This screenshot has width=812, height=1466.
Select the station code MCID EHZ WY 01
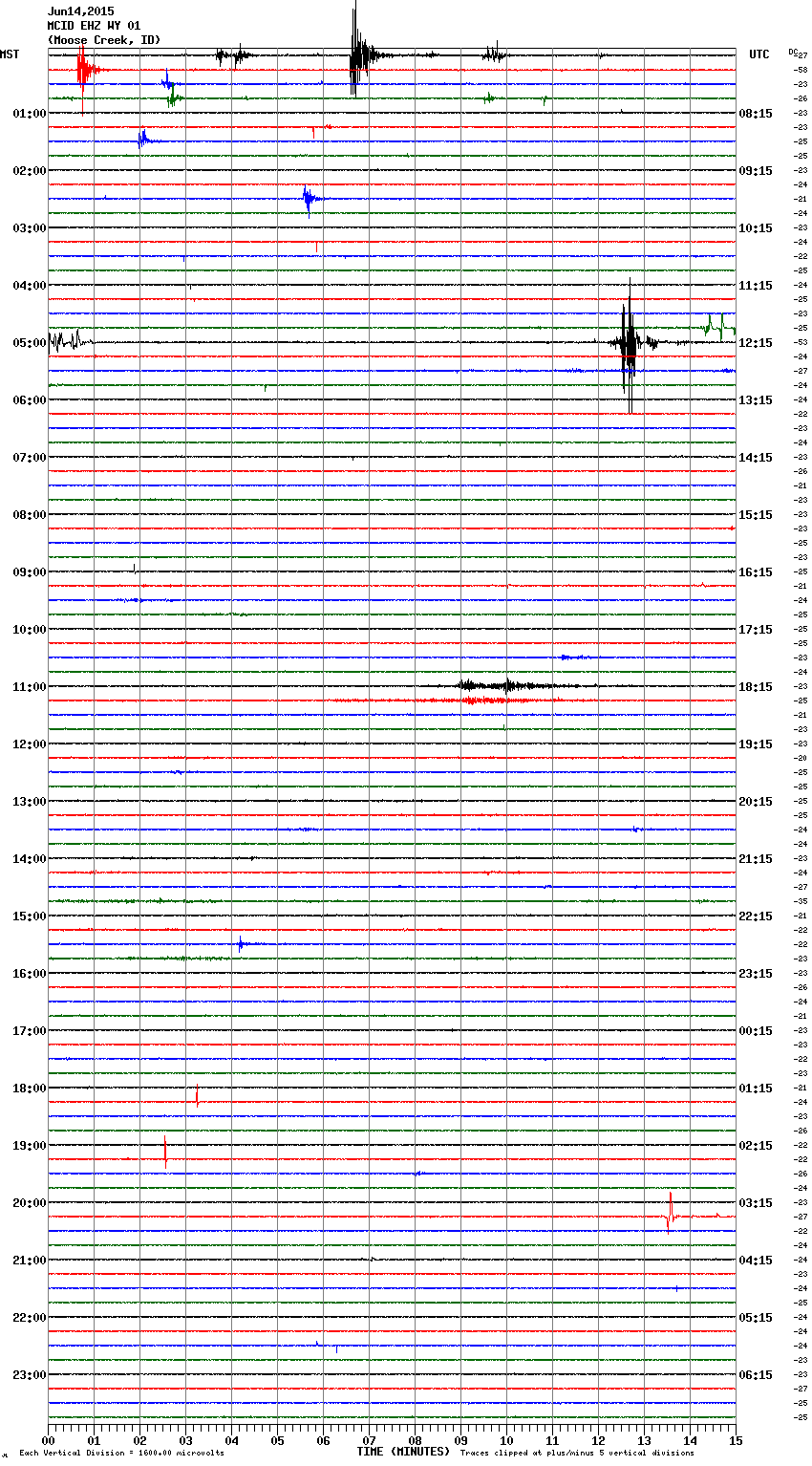click(94, 26)
